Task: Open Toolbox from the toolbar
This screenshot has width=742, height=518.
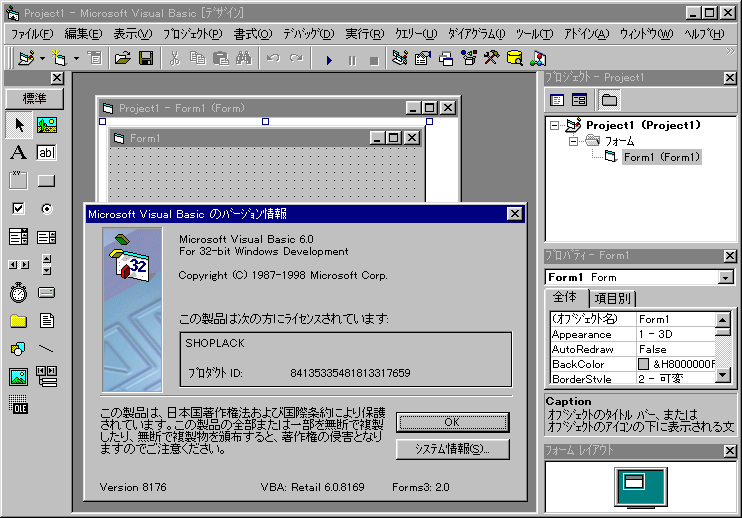Action: [x=492, y=59]
